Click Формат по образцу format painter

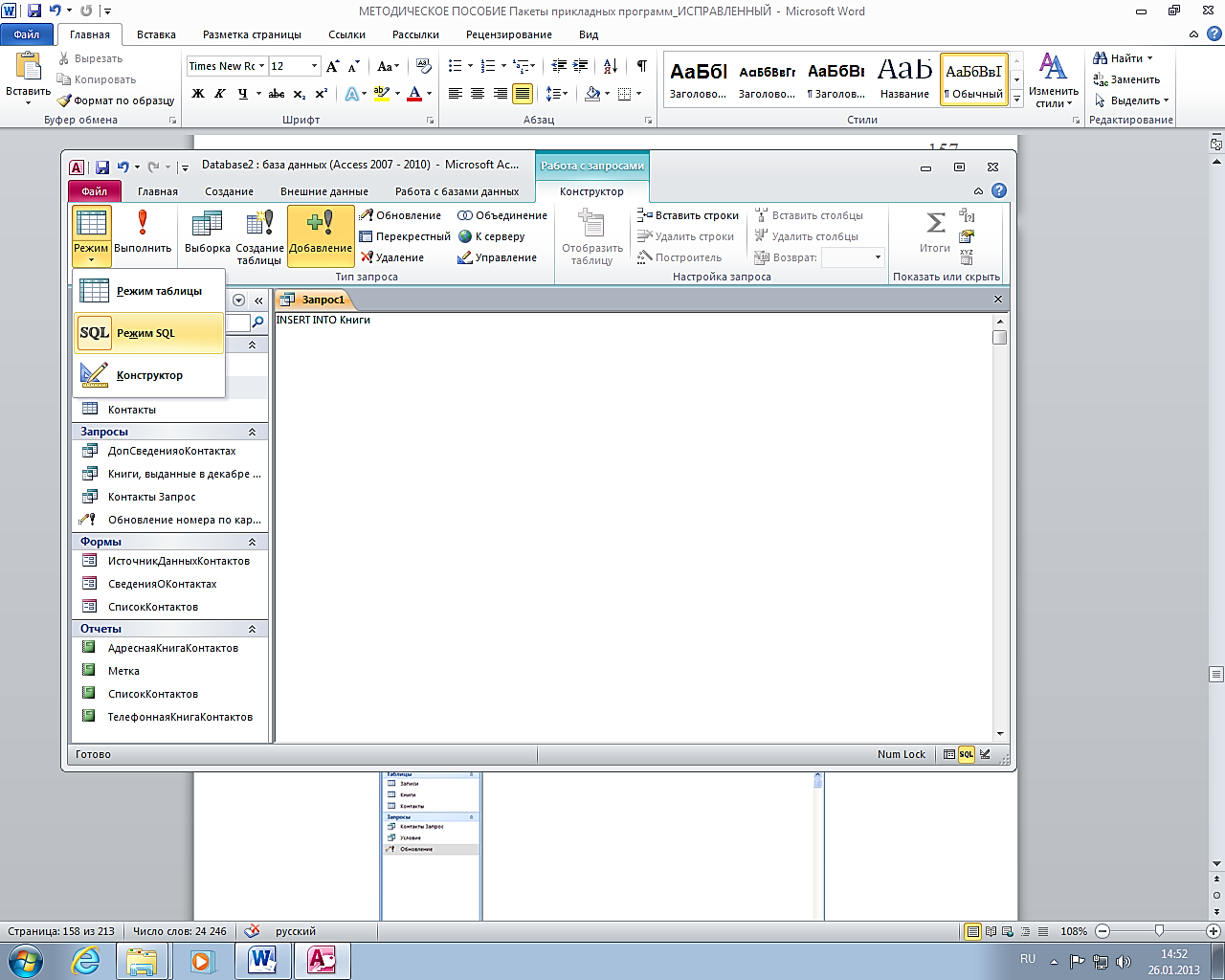tap(116, 100)
